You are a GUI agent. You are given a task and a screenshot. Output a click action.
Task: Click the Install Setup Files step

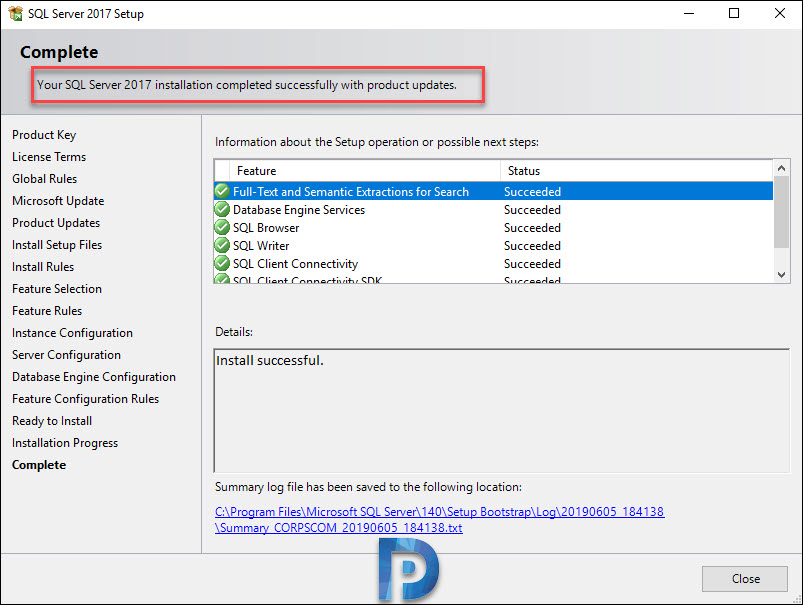[x=57, y=245]
